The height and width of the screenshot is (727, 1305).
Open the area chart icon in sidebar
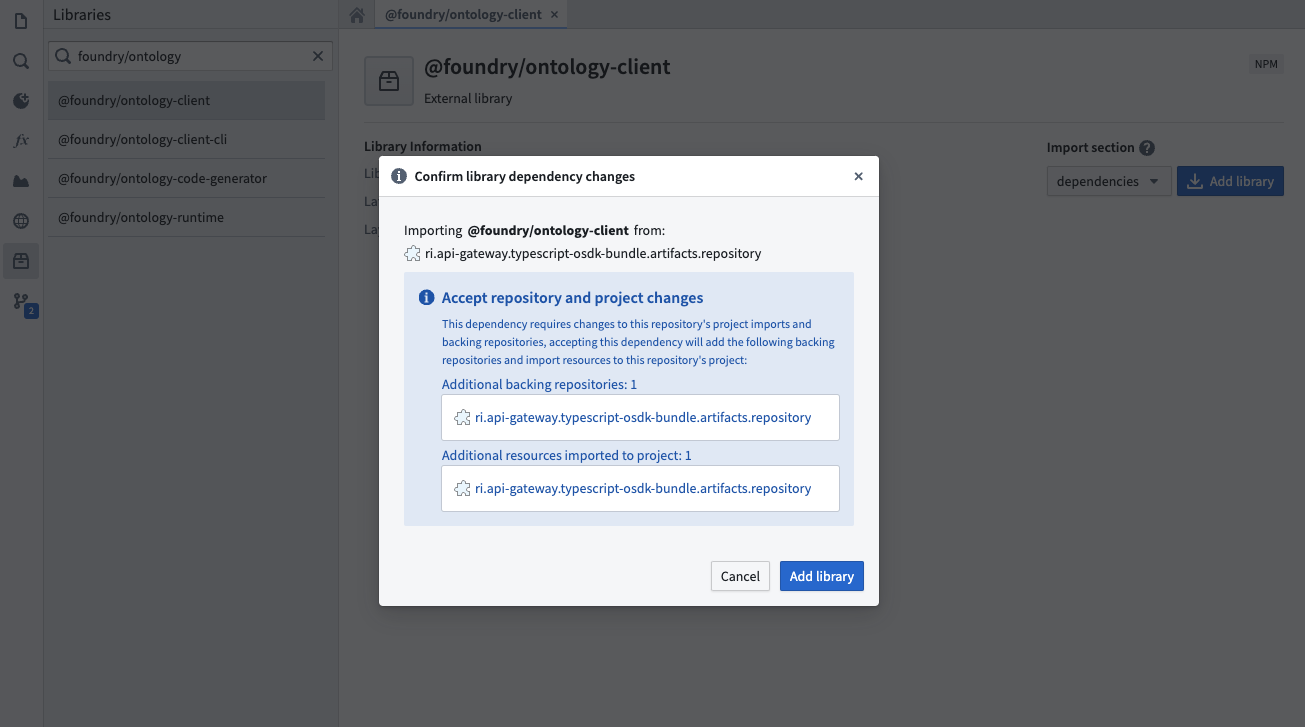21,181
